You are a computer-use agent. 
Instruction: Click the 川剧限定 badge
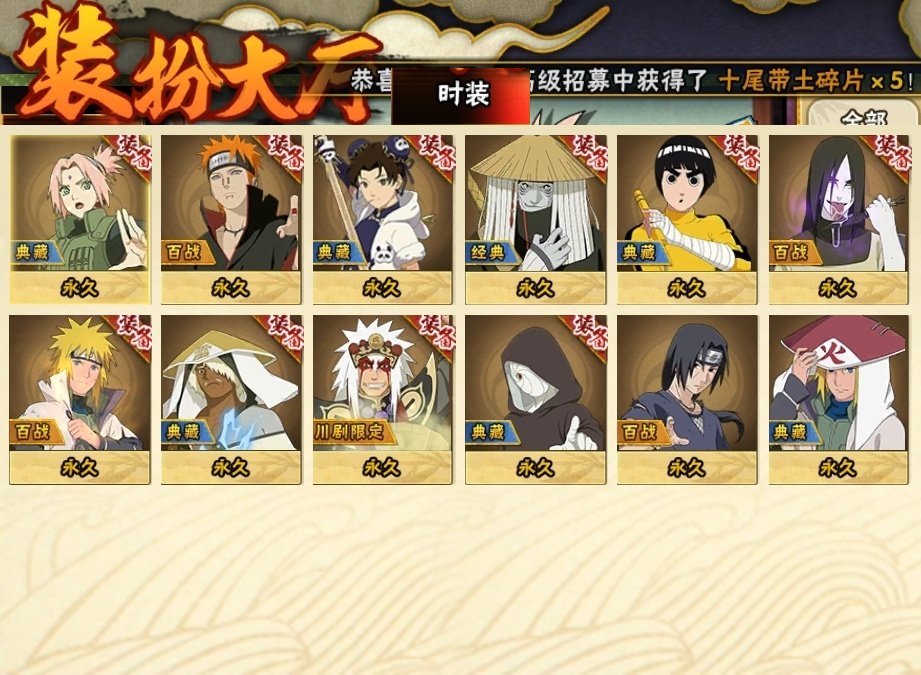(x=351, y=432)
